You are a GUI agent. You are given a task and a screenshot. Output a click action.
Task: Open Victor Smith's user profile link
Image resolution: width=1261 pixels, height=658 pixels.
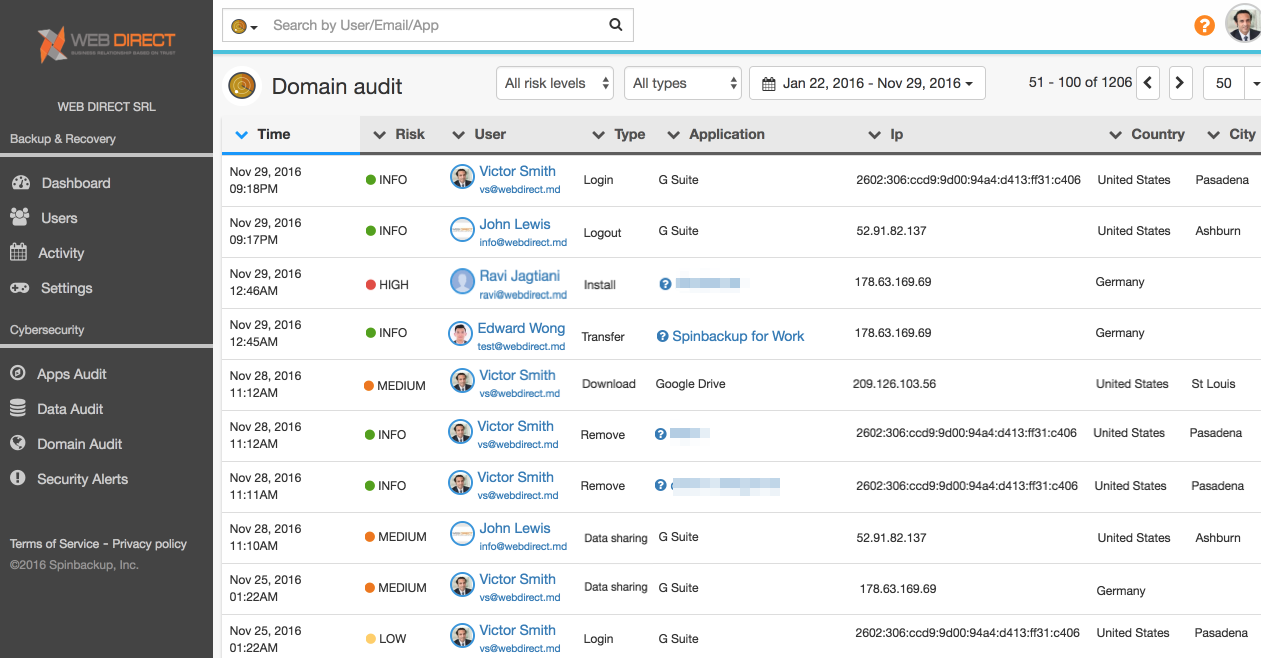[x=518, y=171]
